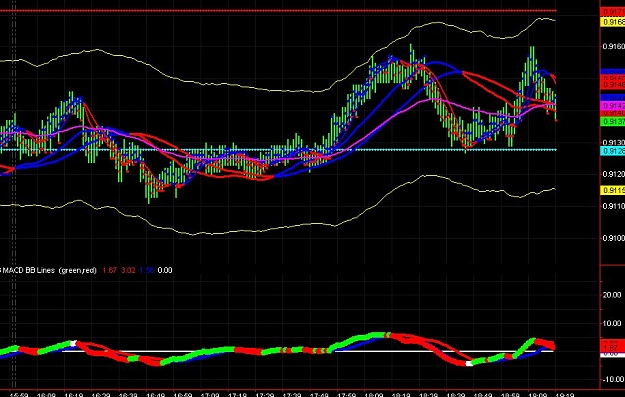
Task: Select the cyan 0.912 price level marker
Action: (613, 151)
